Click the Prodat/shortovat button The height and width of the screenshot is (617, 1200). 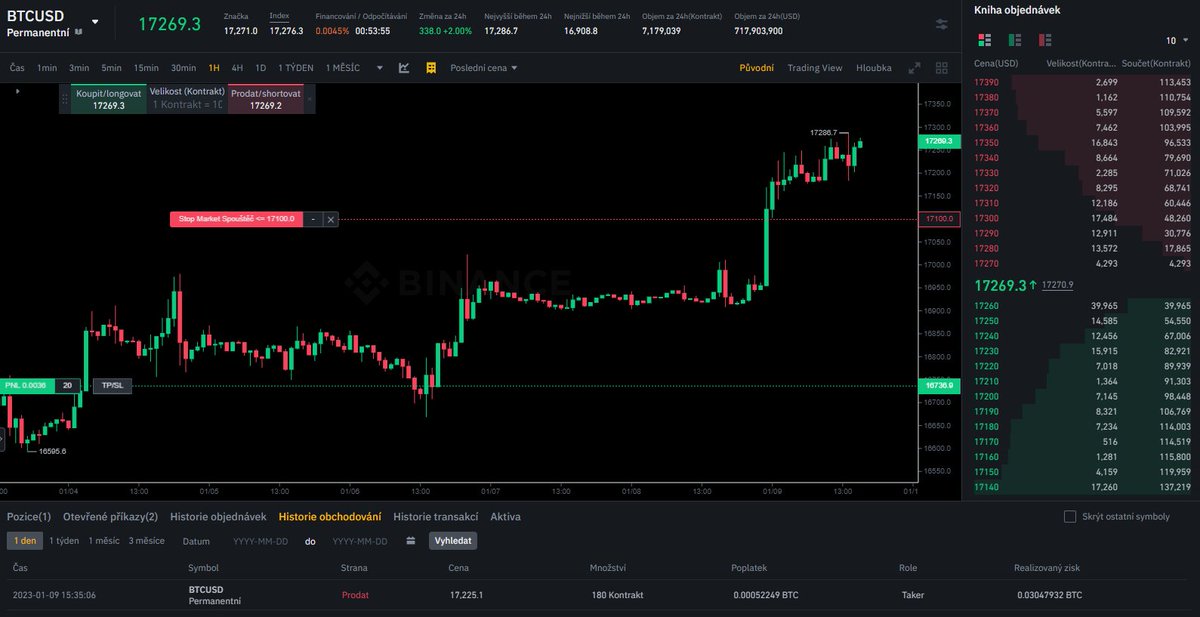[x=266, y=98]
